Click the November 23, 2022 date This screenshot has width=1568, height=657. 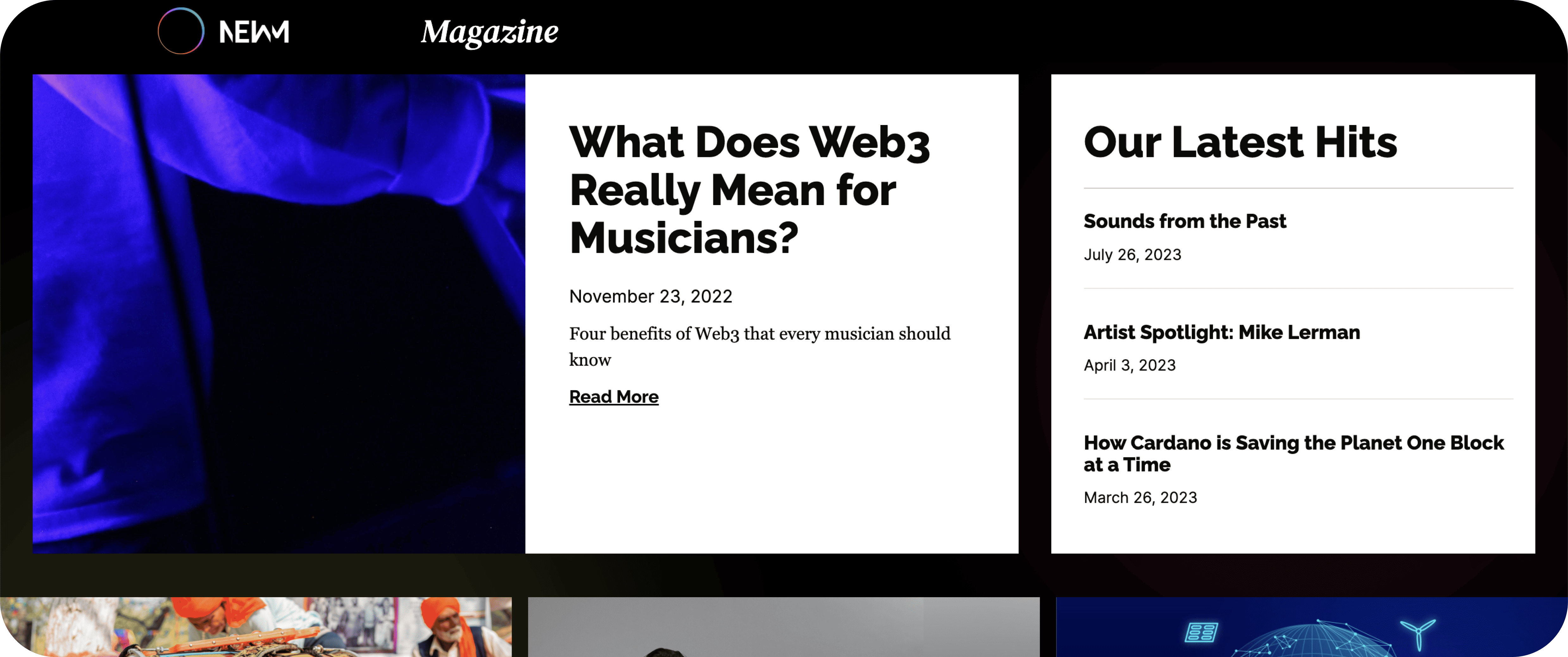click(x=651, y=297)
